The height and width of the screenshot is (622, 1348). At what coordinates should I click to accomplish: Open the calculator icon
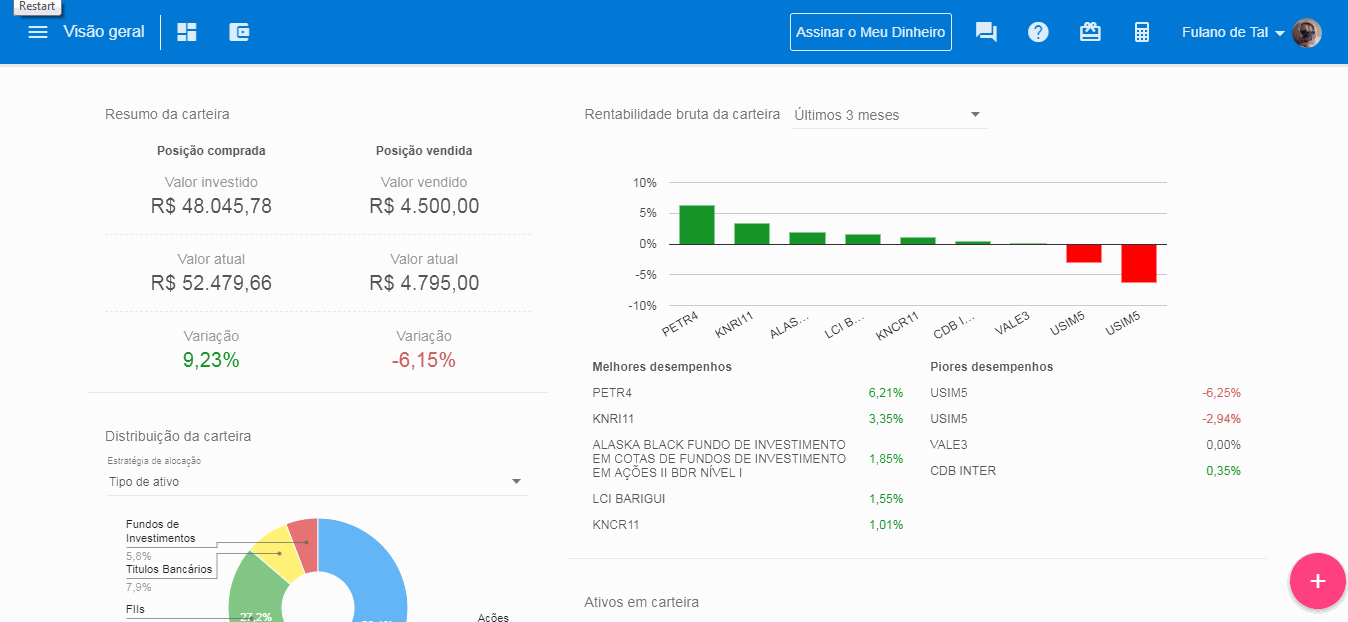pyautogui.click(x=1142, y=32)
